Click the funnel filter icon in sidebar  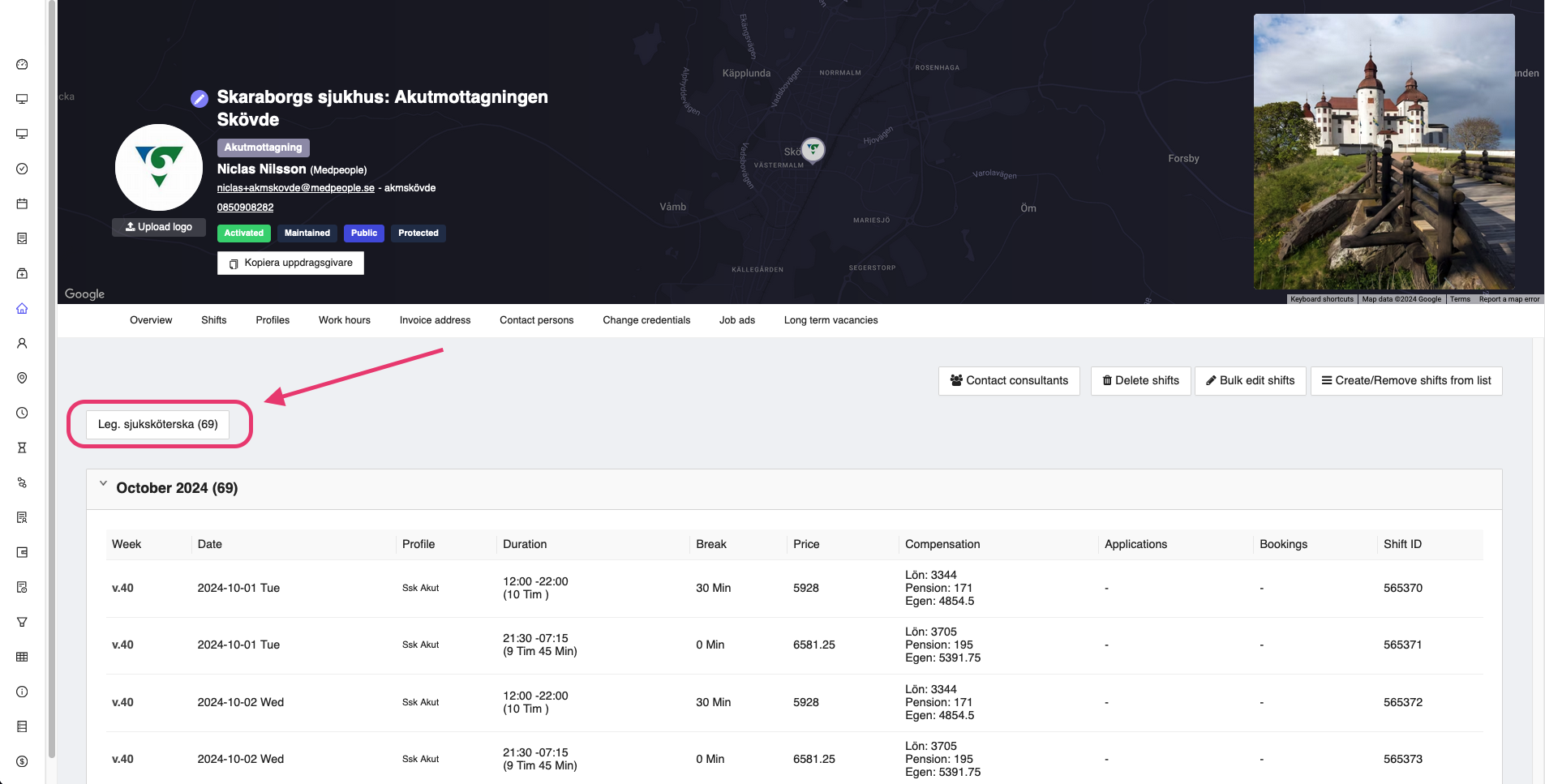(x=22, y=622)
